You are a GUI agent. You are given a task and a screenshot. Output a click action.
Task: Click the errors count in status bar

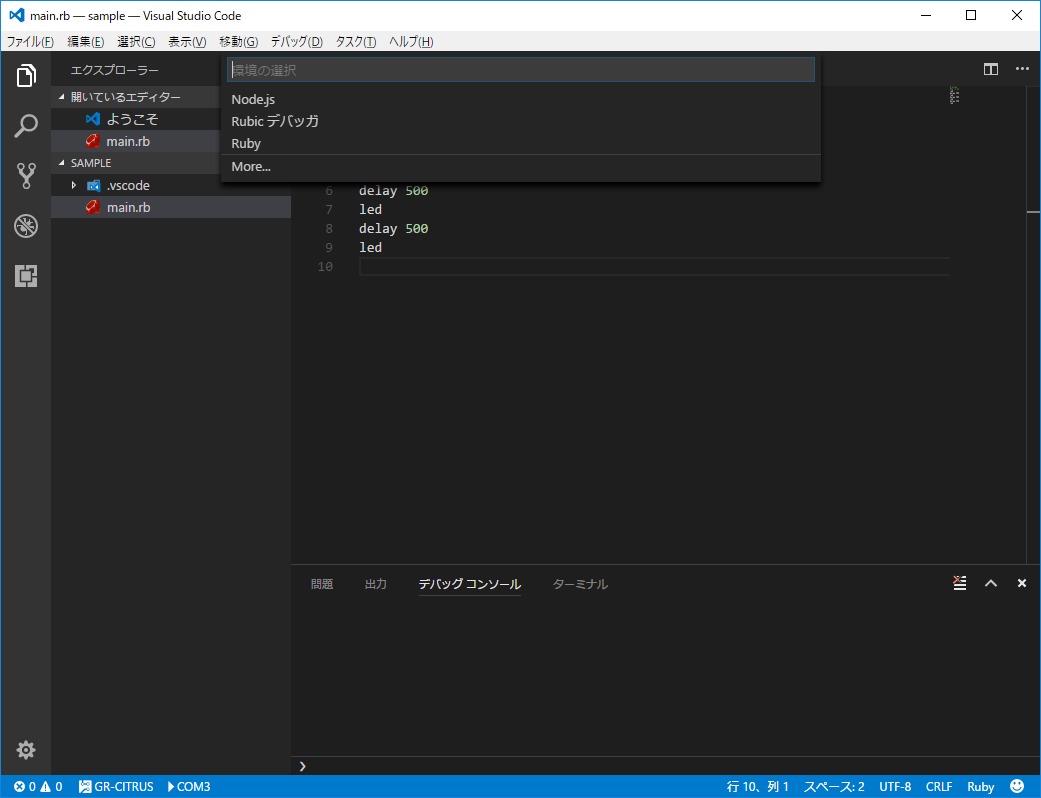pos(25,787)
